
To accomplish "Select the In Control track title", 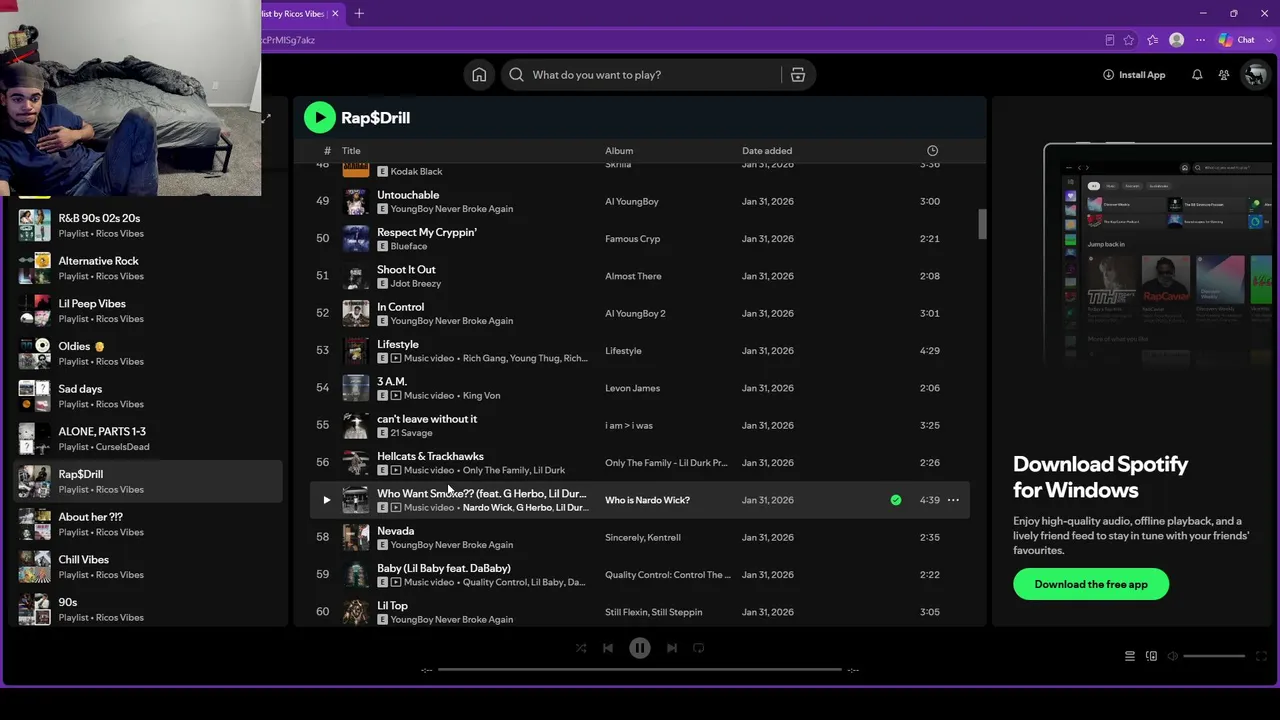I will tap(400, 307).
